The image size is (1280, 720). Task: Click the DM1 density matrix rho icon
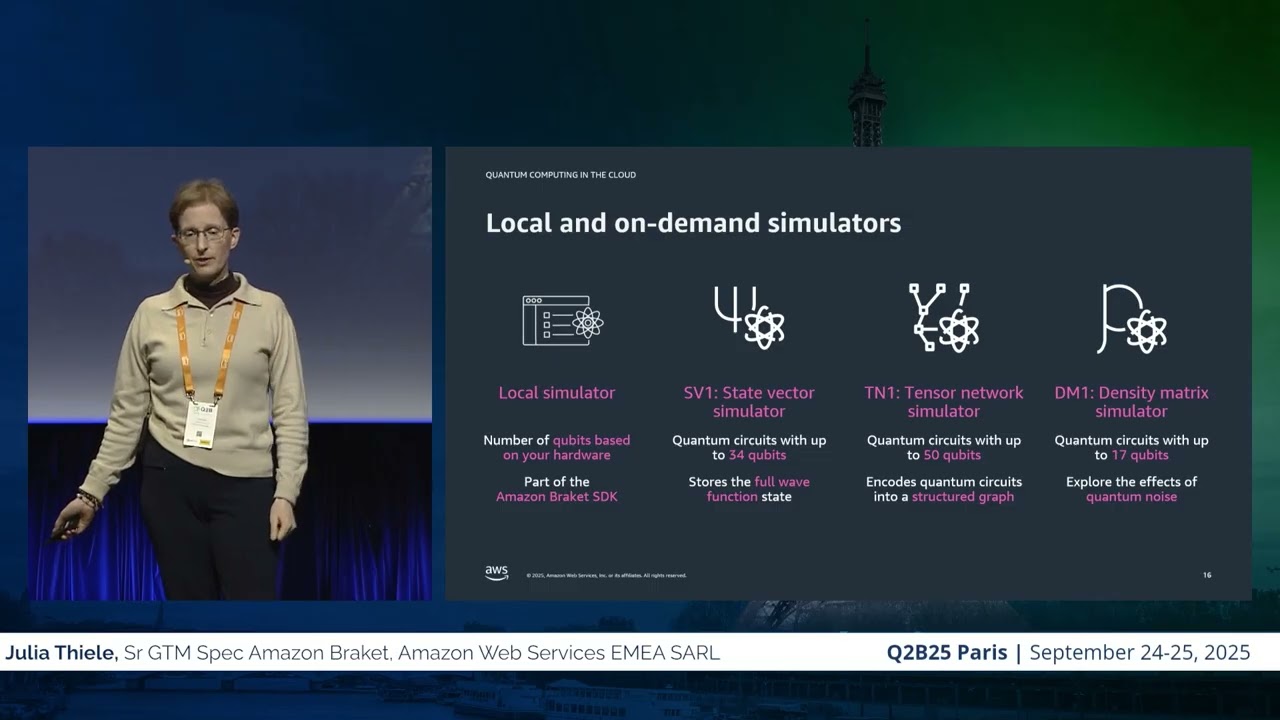(x=1132, y=319)
